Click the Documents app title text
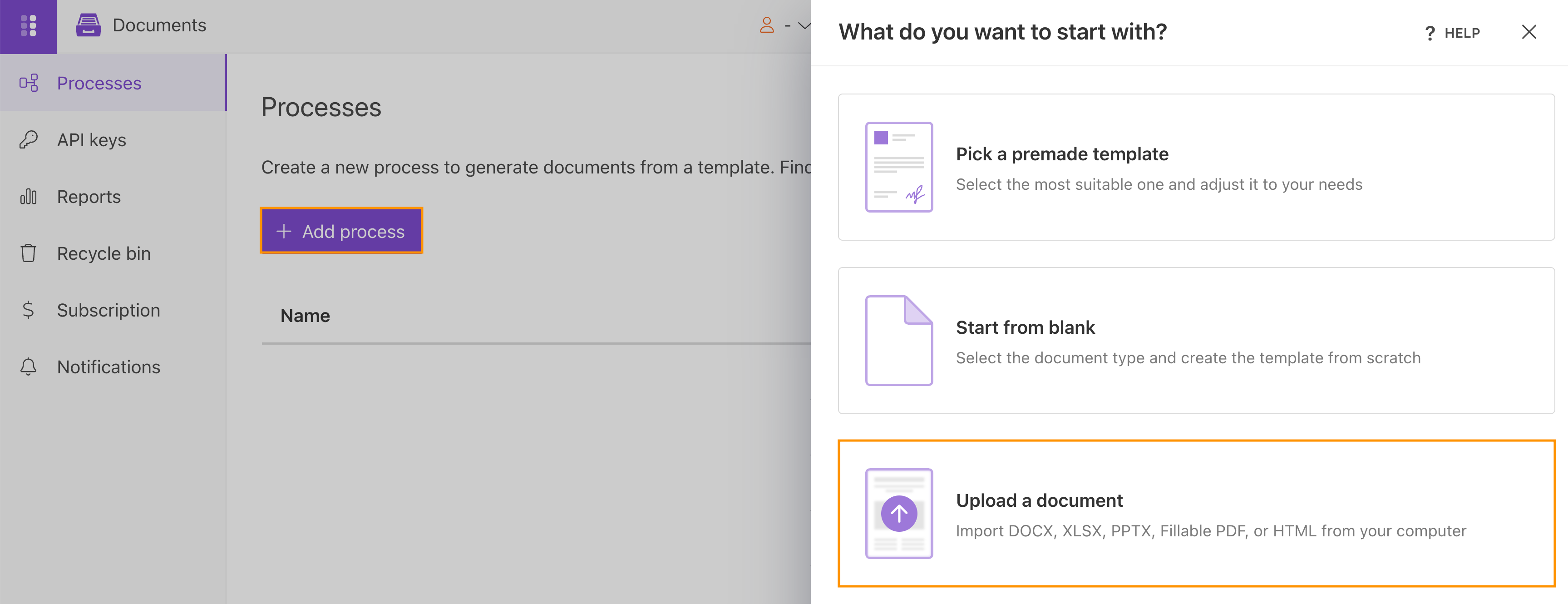The width and height of the screenshot is (1568, 604). pos(159,25)
